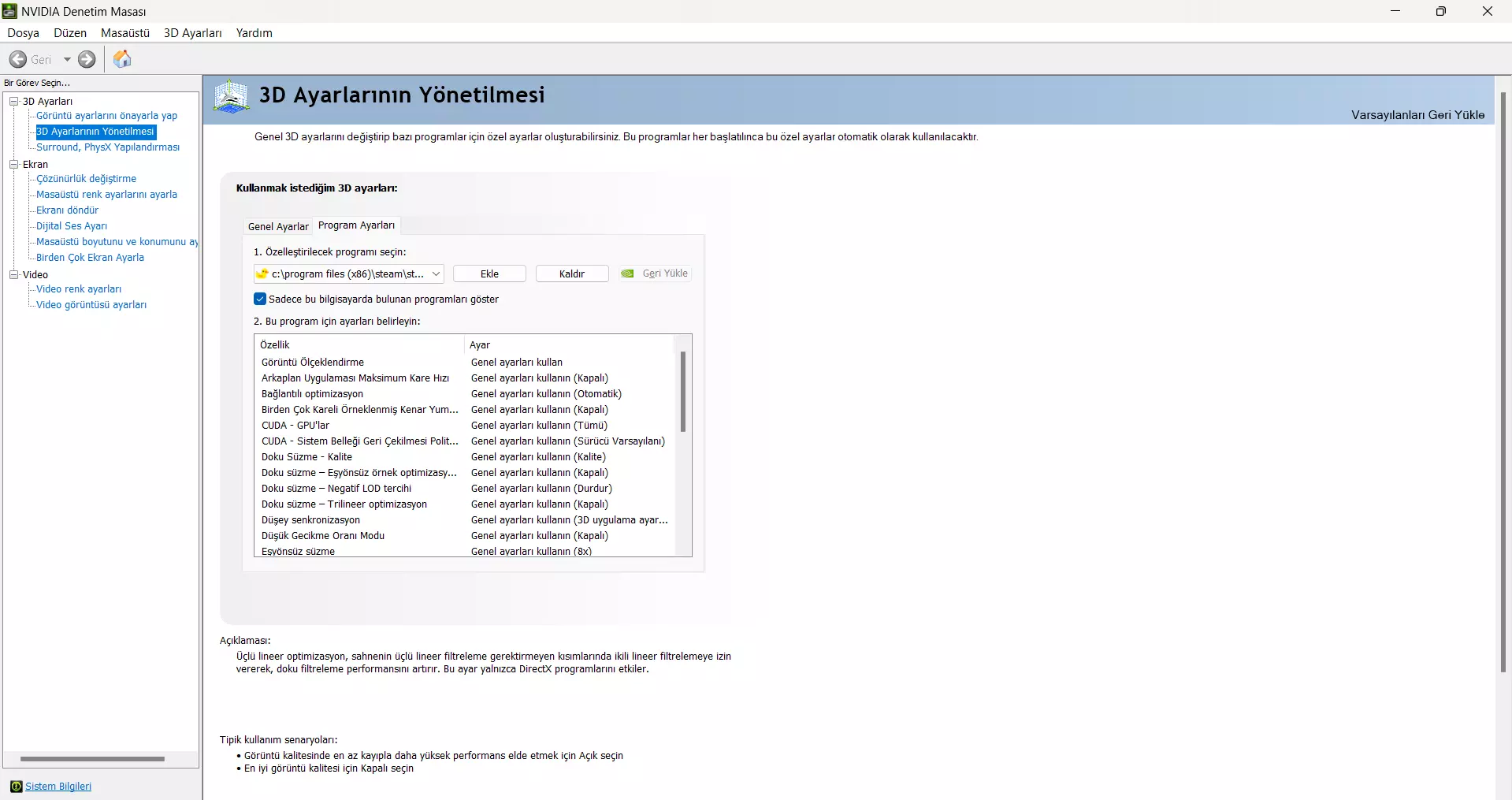Image resolution: width=1512 pixels, height=800 pixels.
Task: Click 'Genel ayarları kullanın (Durdur)' value cell
Action: [541, 489]
